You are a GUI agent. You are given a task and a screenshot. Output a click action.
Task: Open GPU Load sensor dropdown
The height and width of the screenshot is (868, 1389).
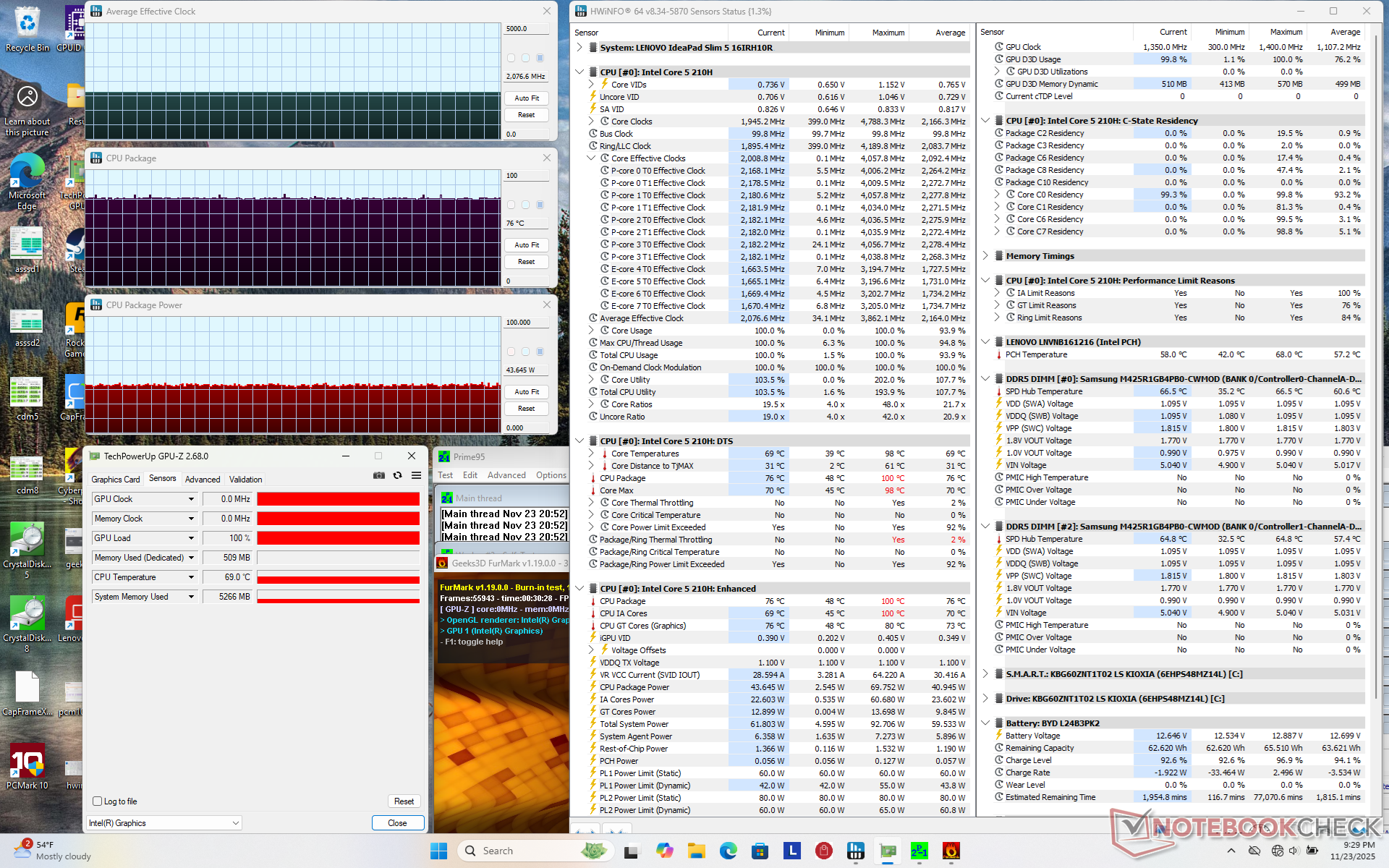point(191,538)
